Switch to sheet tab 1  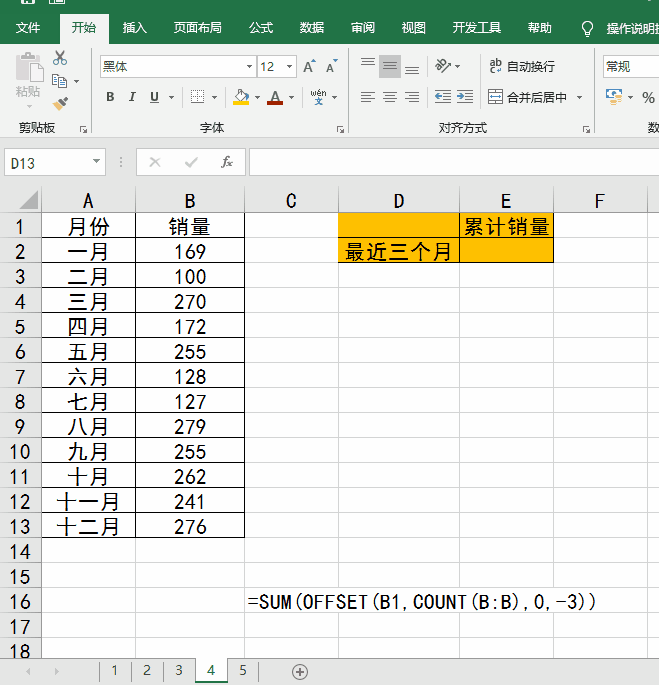[x=115, y=670]
